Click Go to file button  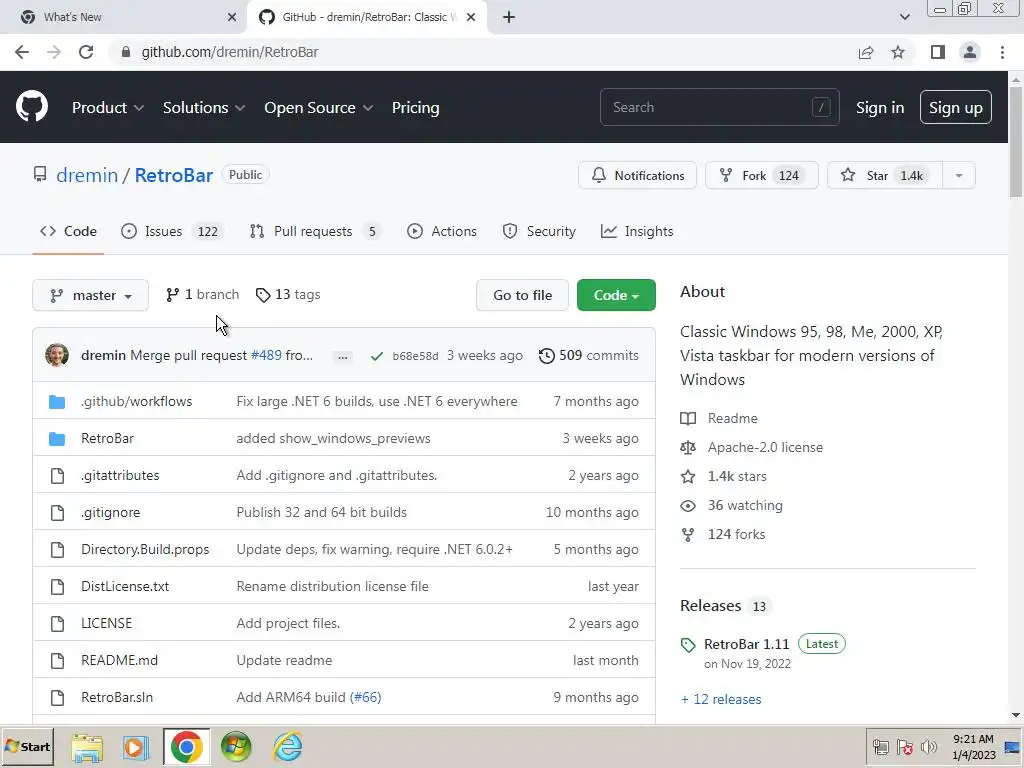(x=522, y=295)
